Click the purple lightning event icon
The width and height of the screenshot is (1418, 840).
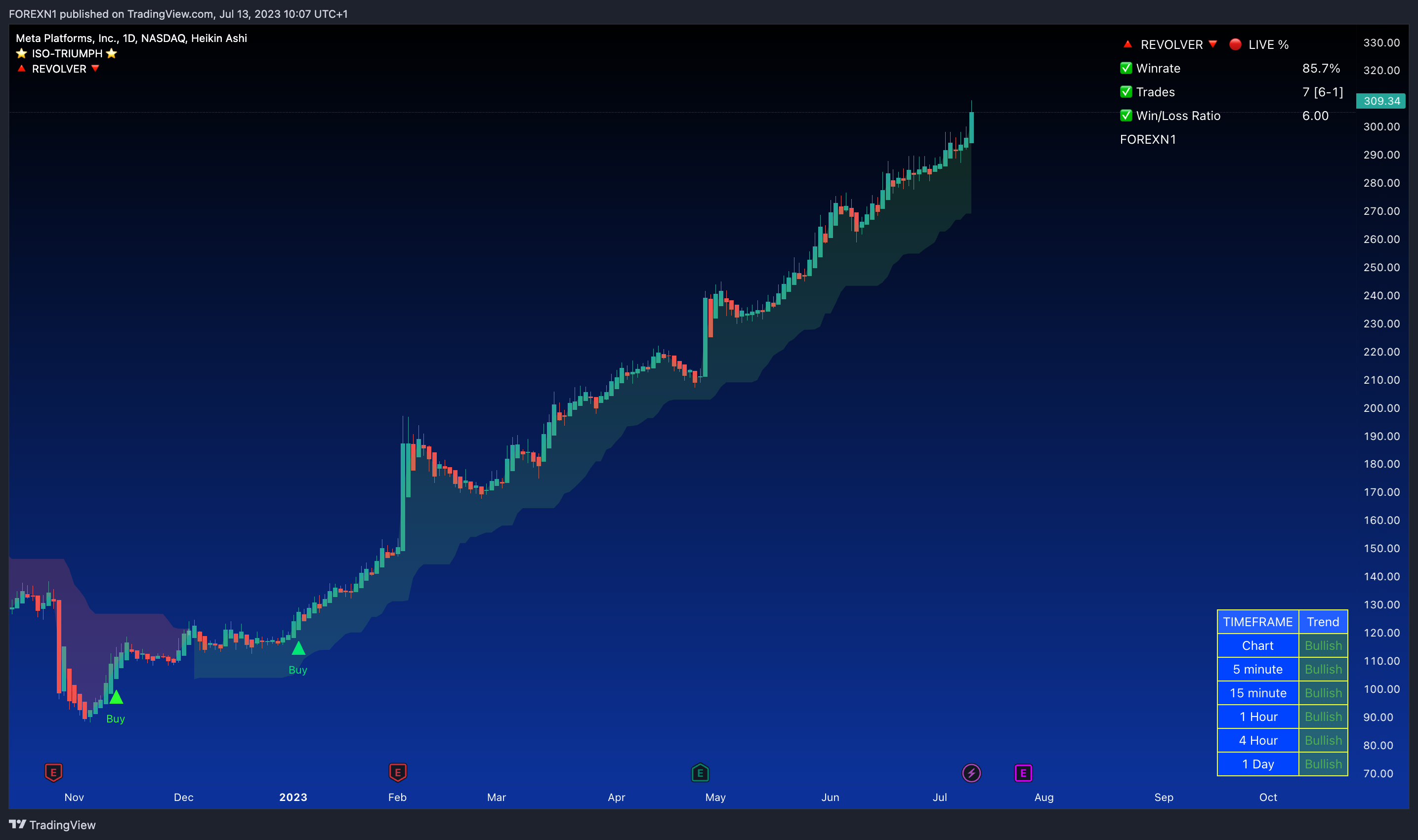(x=971, y=773)
